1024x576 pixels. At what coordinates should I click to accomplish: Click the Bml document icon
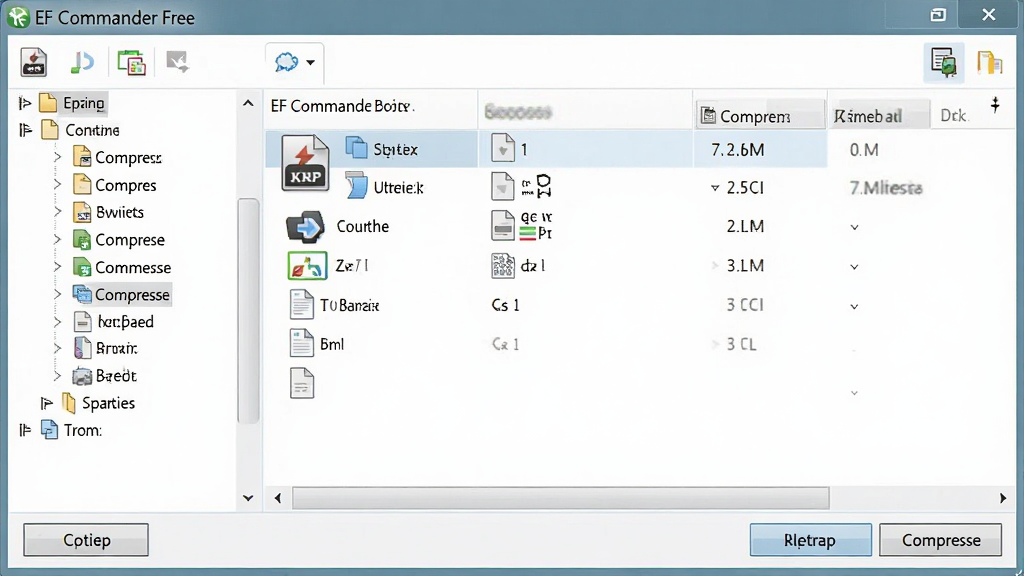[x=301, y=344]
